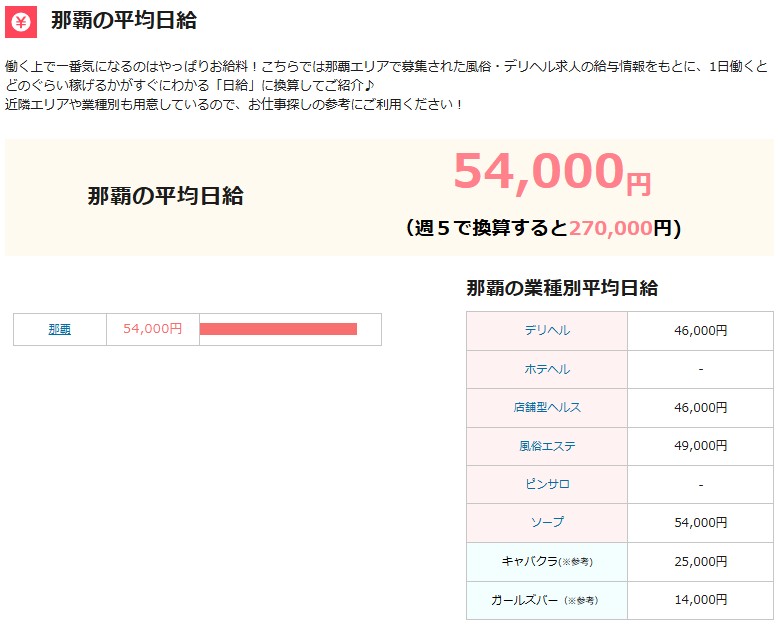Go to the 風俗エステ category link
The image size is (778, 628).
click(x=547, y=445)
